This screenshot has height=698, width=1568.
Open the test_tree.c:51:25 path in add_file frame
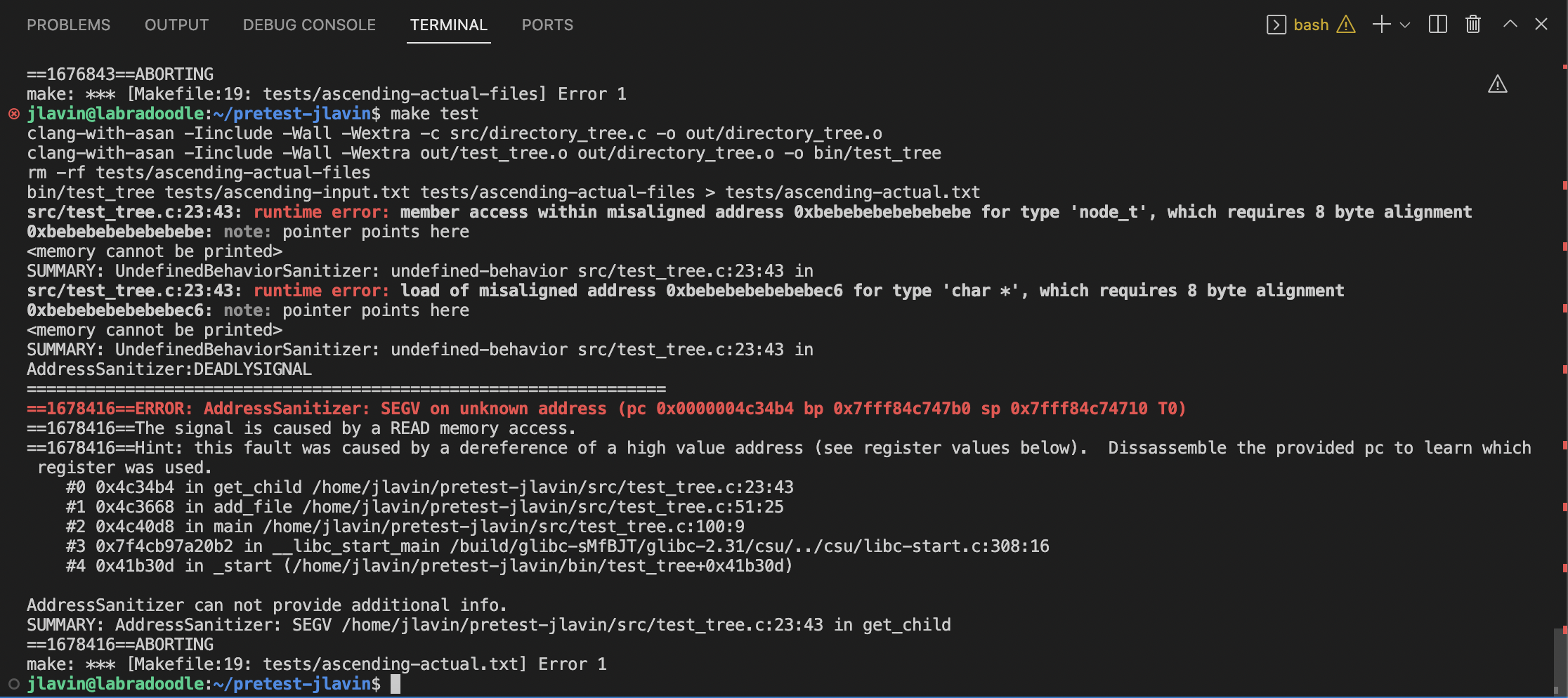coord(542,507)
